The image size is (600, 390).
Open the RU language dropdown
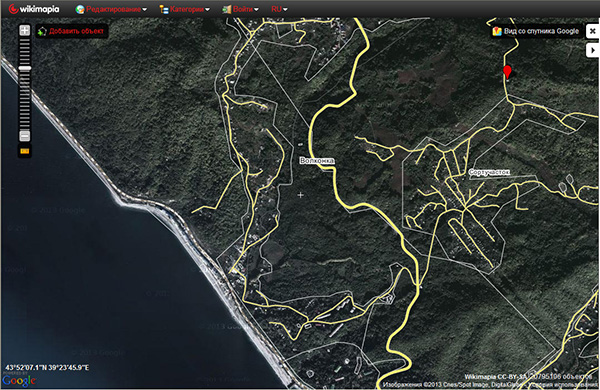279,9
